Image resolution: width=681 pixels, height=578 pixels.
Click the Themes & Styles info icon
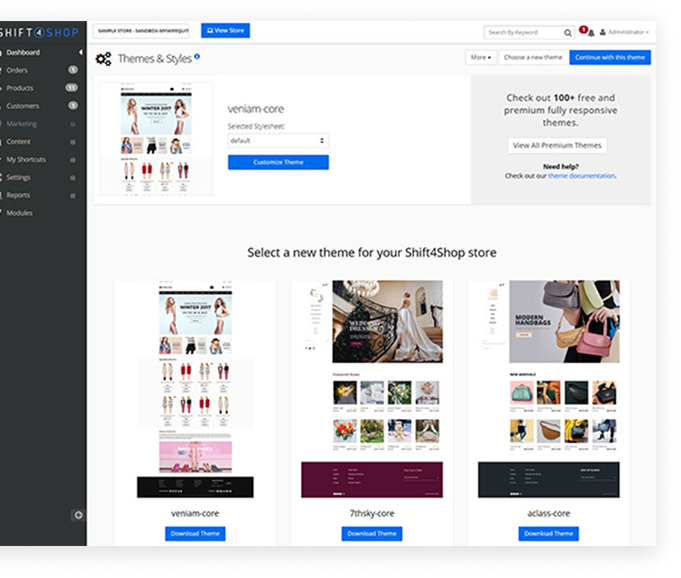197,56
